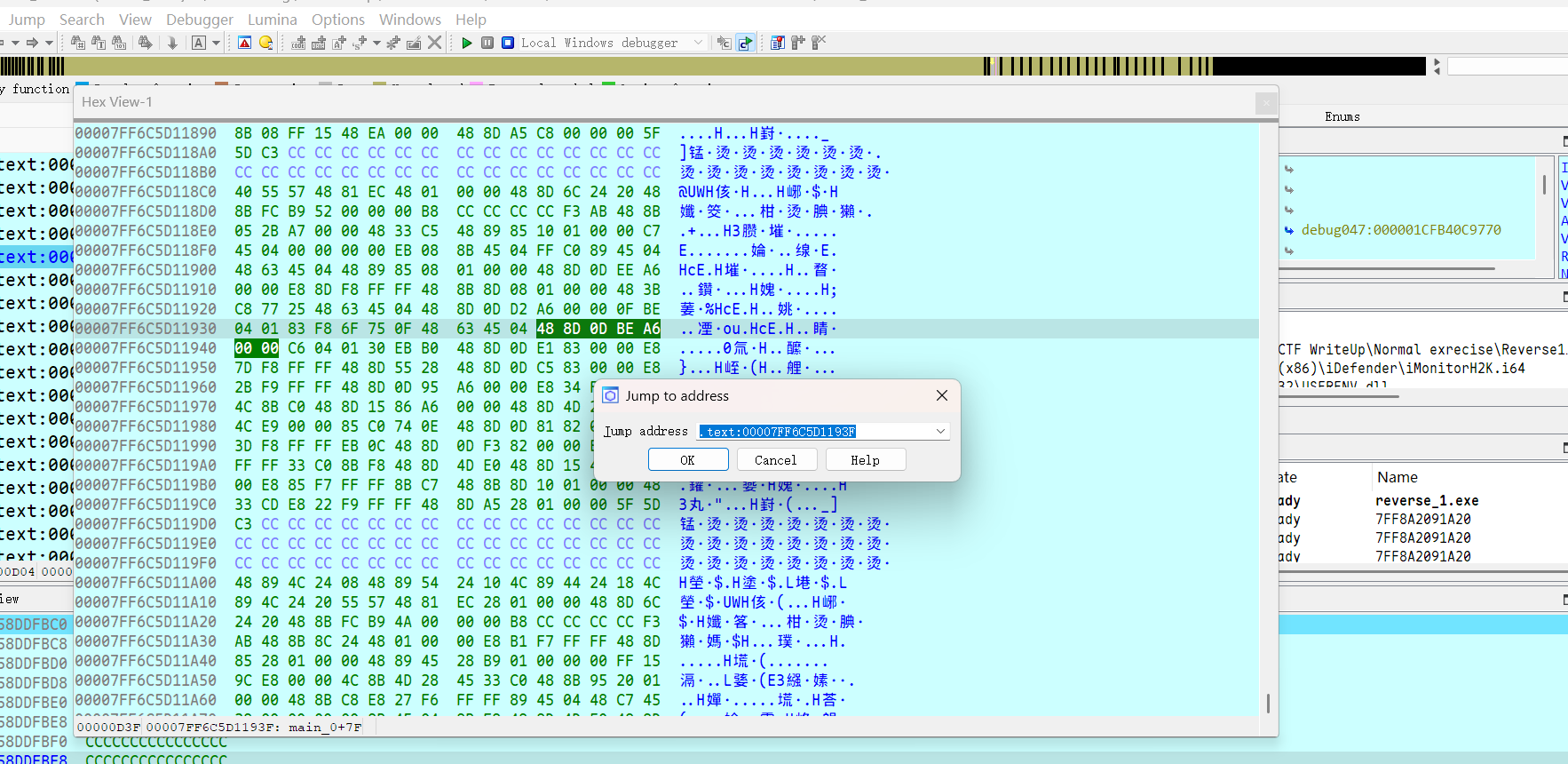
Task: Click the navigation band arrows icon
Action: coord(1437,66)
